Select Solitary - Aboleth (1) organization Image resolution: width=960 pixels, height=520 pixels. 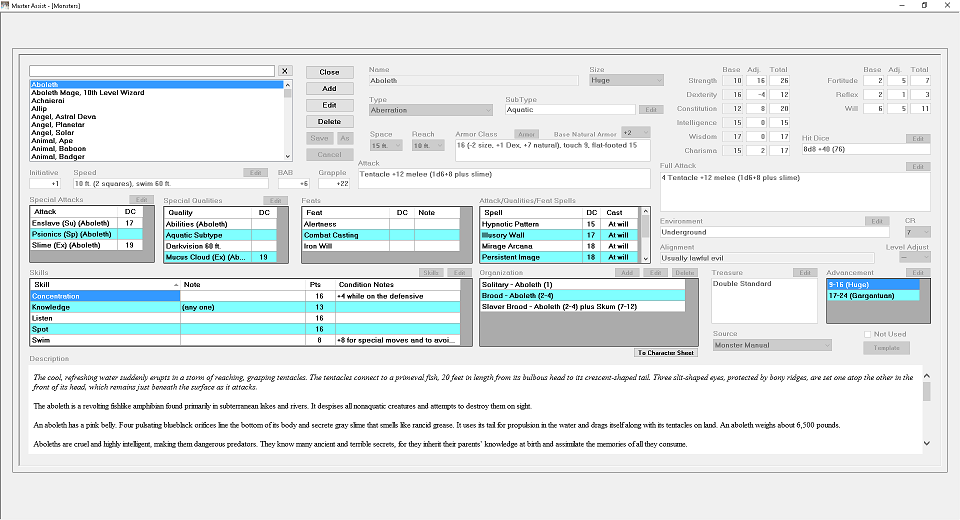pyautogui.click(x=582, y=285)
